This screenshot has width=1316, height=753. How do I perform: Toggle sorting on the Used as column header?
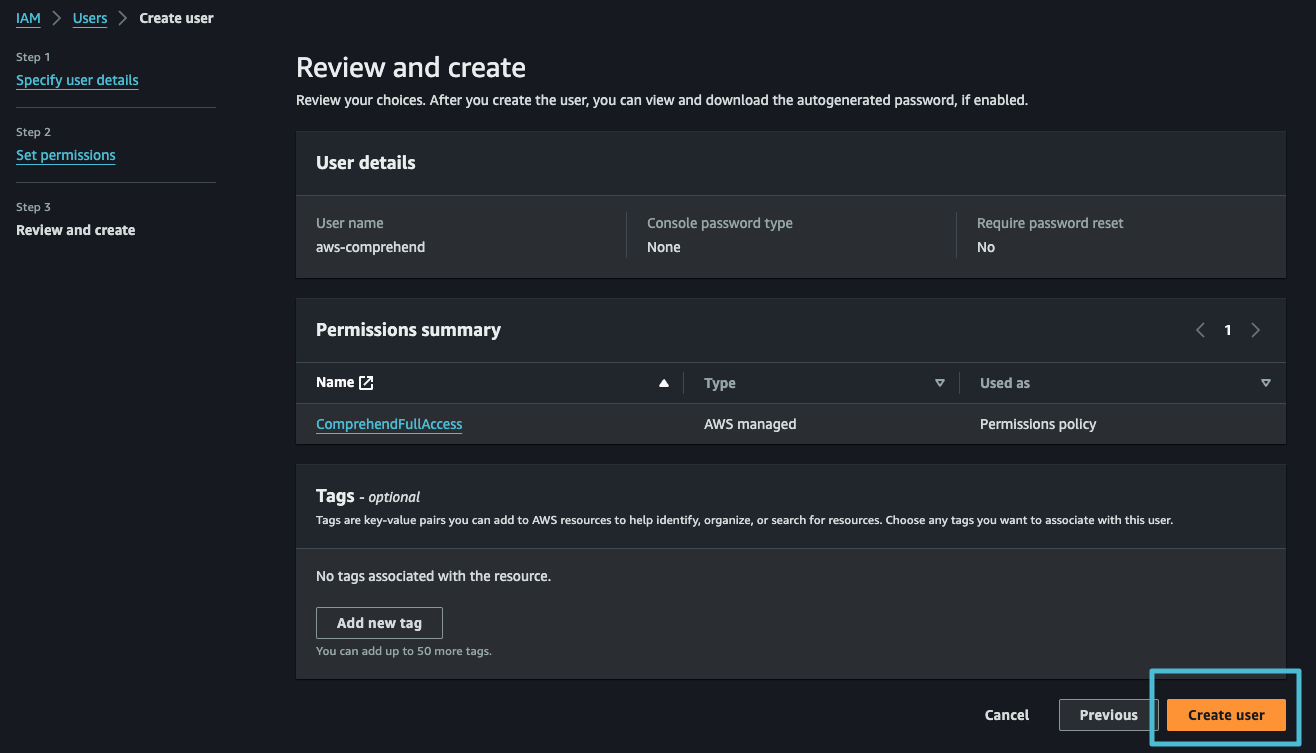pyautogui.click(x=1004, y=382)
